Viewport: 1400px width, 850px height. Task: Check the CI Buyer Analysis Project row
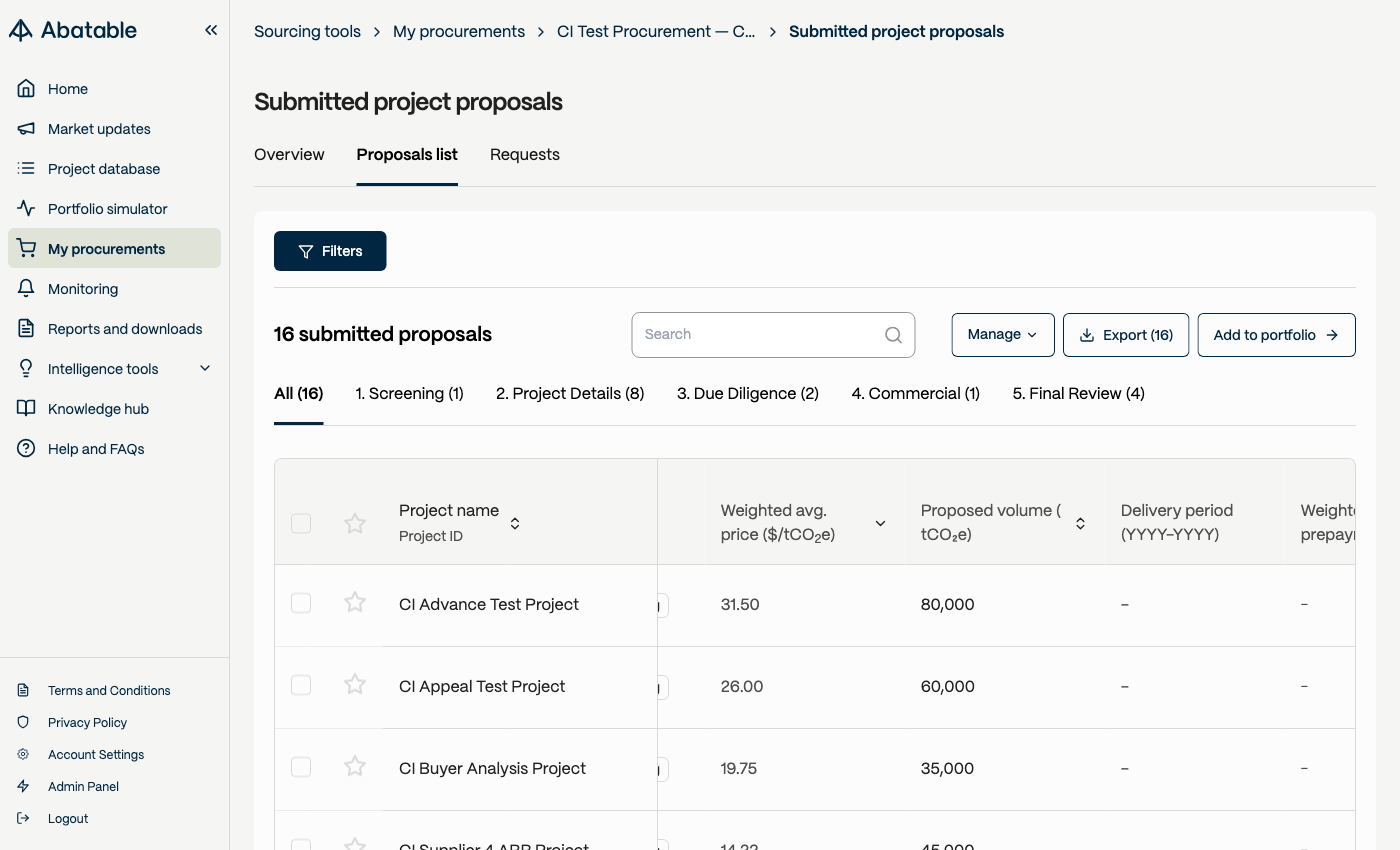301,767
